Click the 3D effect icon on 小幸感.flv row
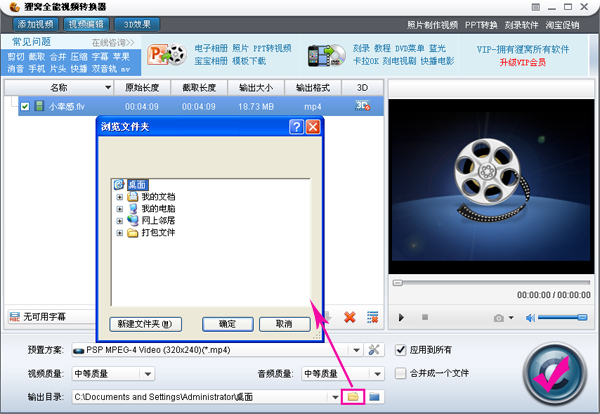The height and width of the screenshot is (414, 600). pyautogui.click(x=362, y=106)
